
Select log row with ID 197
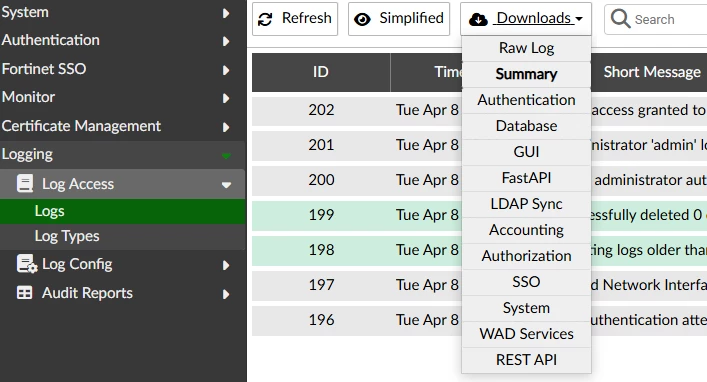click(479, 285)
